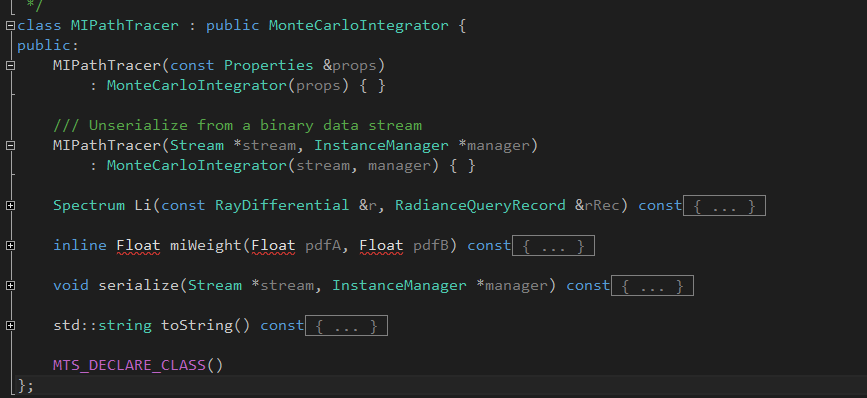Click MonteCarloIntegrator(props) initializer
Viewport: 867px width, 398px height.
tap(228, 86)
